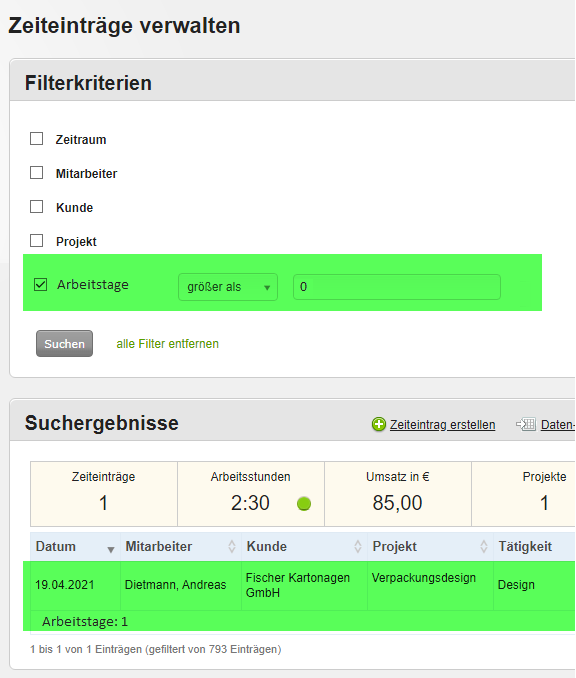
Task: Click the sort arrow in Datum column
Action: [111, 550]
